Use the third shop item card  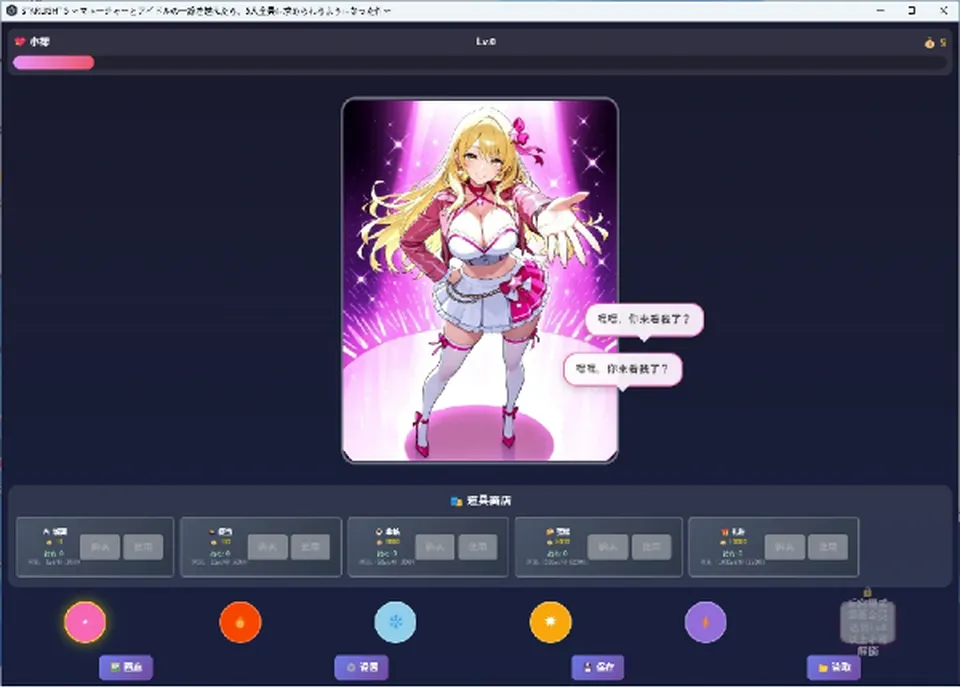478,547
